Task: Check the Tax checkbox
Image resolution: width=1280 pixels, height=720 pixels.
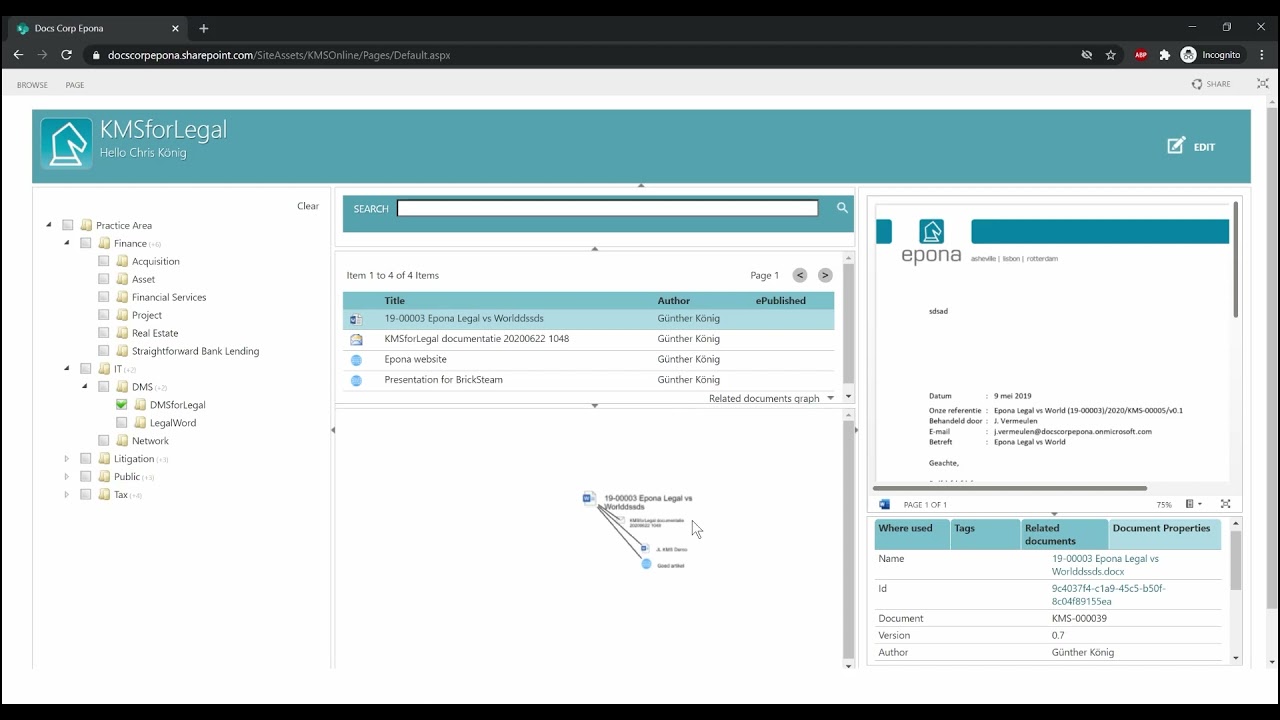Action: (x=86, y=495)
